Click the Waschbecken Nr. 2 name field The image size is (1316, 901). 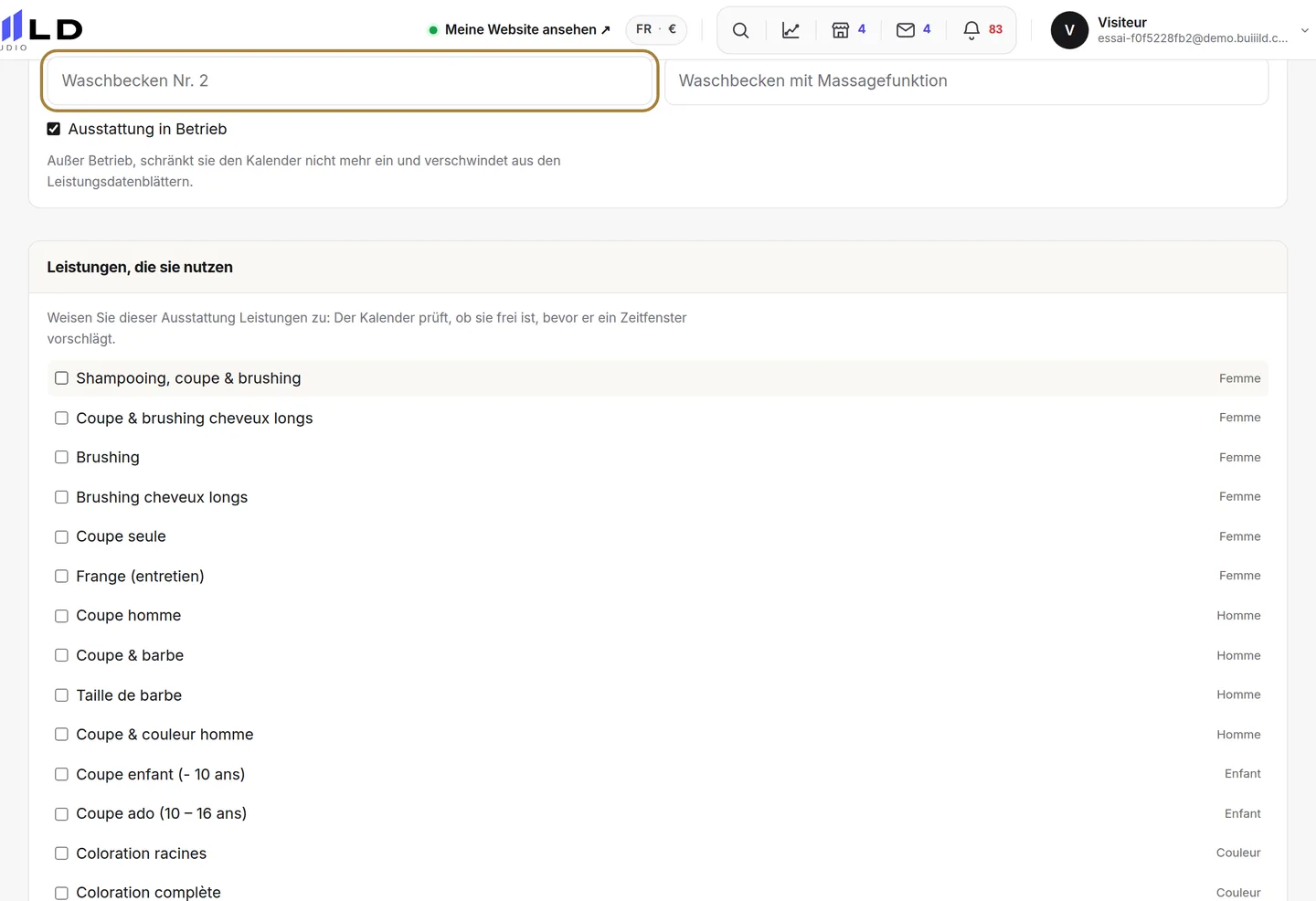tap(350, 80)
